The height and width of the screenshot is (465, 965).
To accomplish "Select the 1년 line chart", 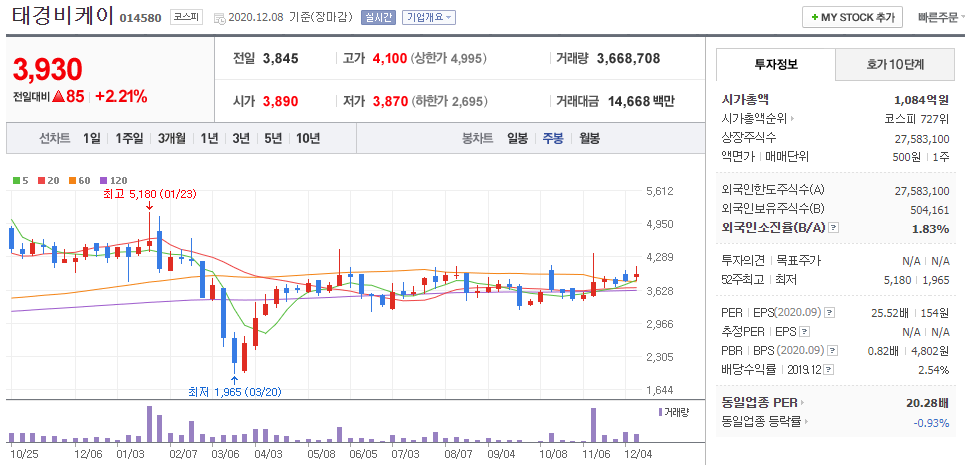I will point(209,138).
